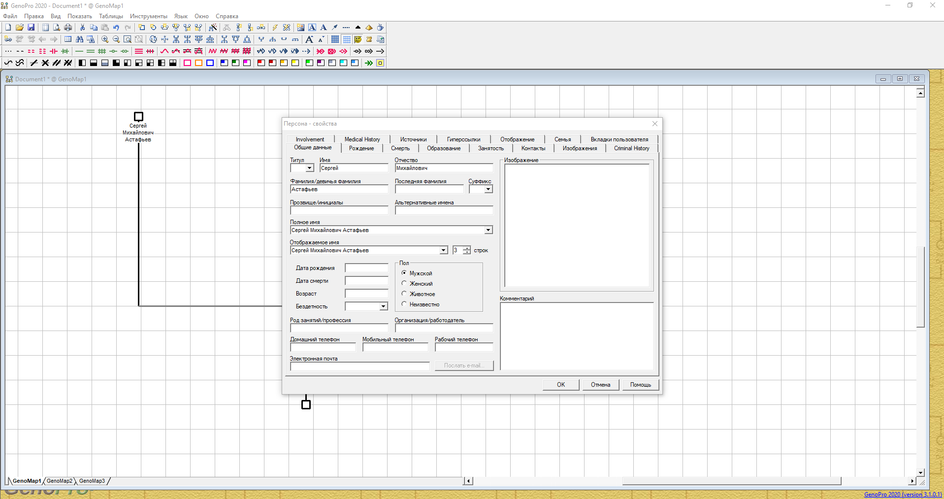Expand the Отображаемое имя combo box

pyautogui.click(x=444, y=250)
